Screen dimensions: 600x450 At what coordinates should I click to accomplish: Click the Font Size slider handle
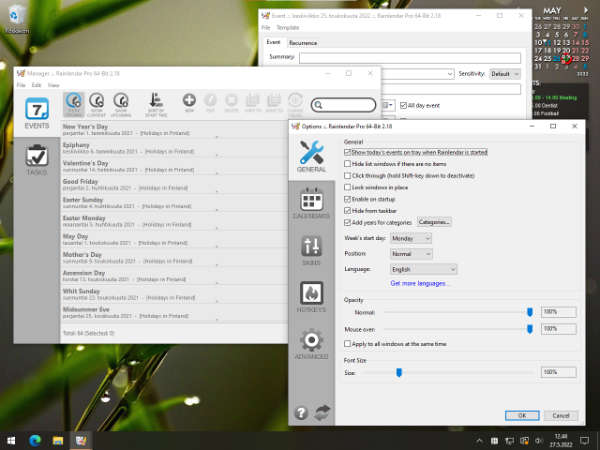click(x=398, y=372)
